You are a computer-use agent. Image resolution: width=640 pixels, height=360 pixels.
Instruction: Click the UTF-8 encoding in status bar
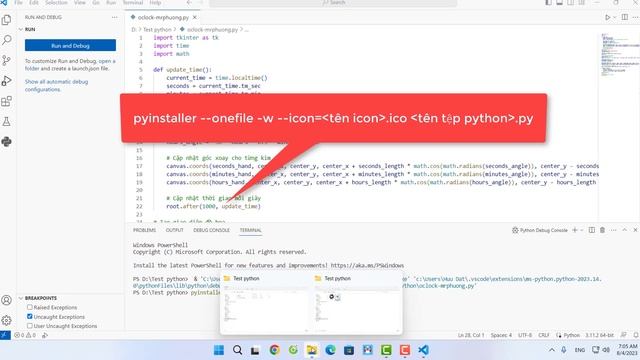[525, 335]
